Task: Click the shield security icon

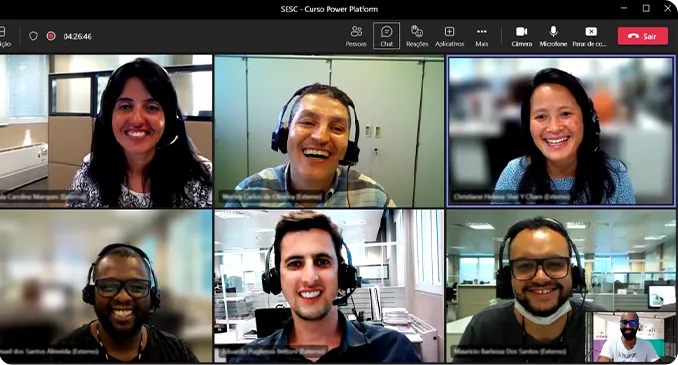Action: point(33,36)
